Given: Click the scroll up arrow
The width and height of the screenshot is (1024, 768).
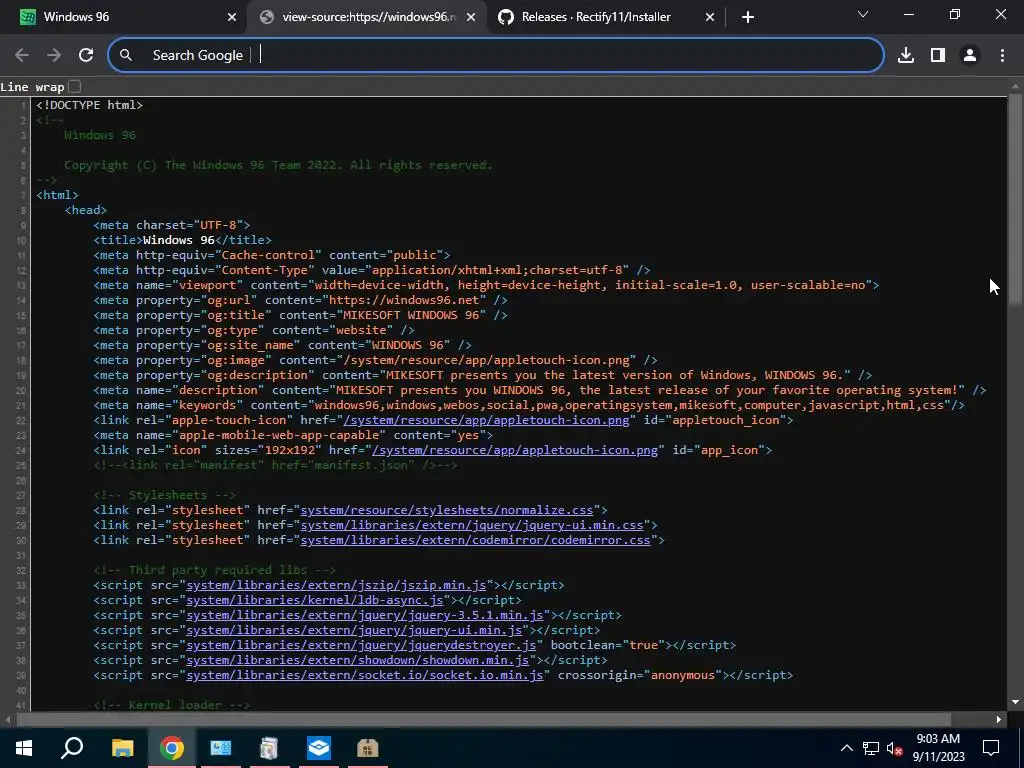Looking at the screenshot, I should [x=1015, y=86].
